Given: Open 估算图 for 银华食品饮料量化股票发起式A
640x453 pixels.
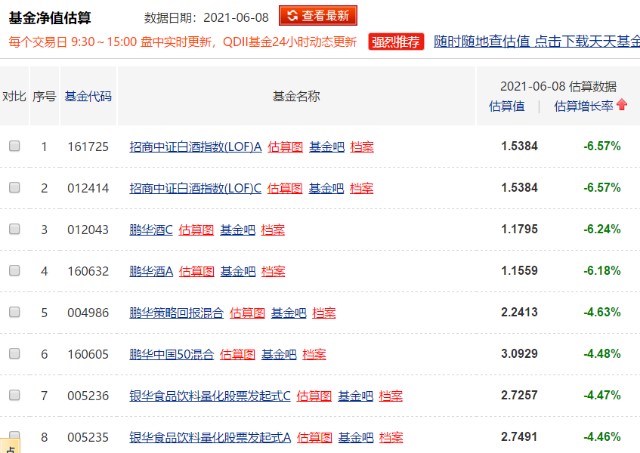Looking at the screenshot, I should 315,437.
